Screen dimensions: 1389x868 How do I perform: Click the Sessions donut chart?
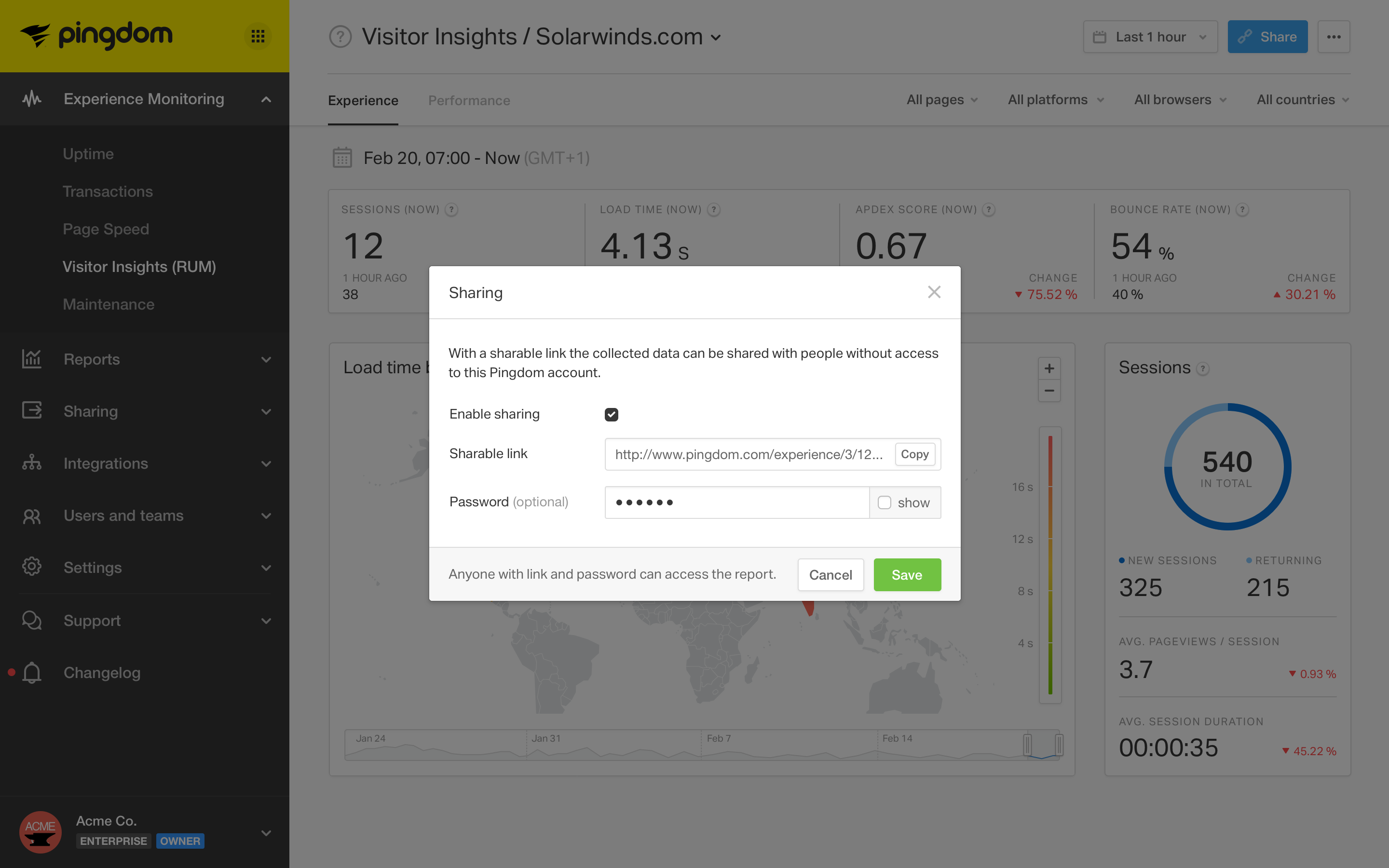pyautogui.click(x=1227, y=467)
